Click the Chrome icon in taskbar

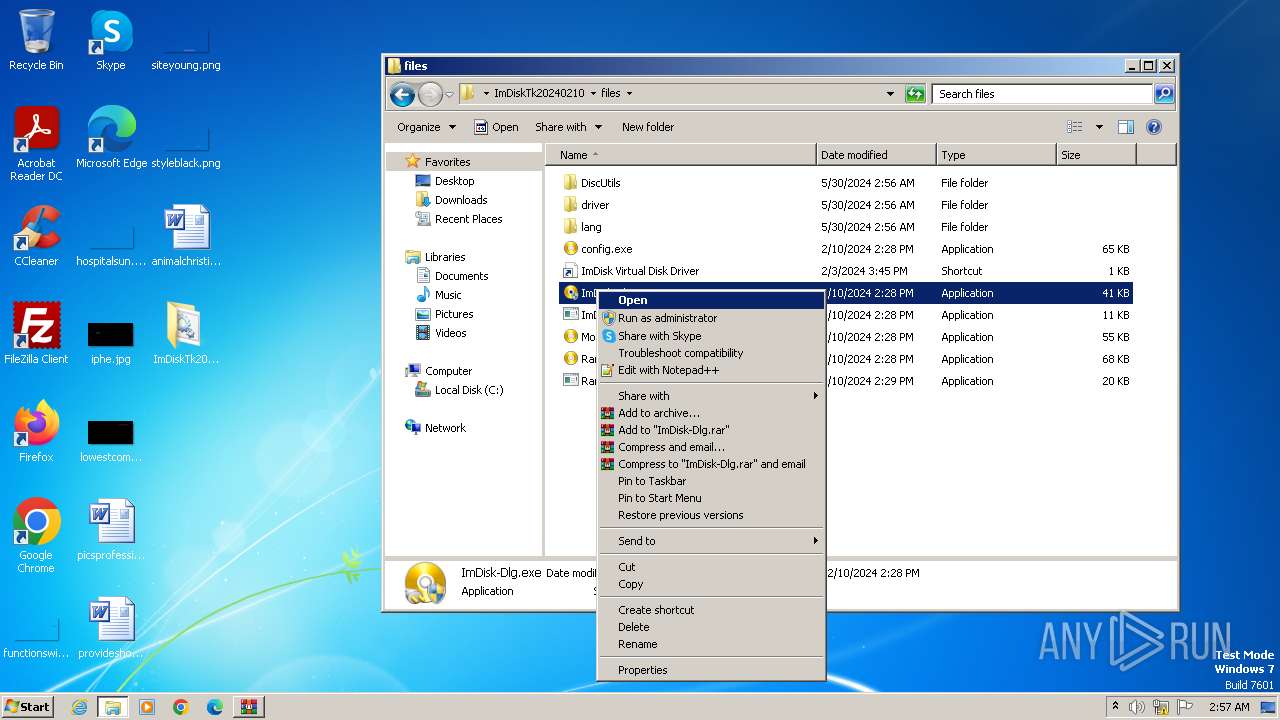(x=180, y=707)
